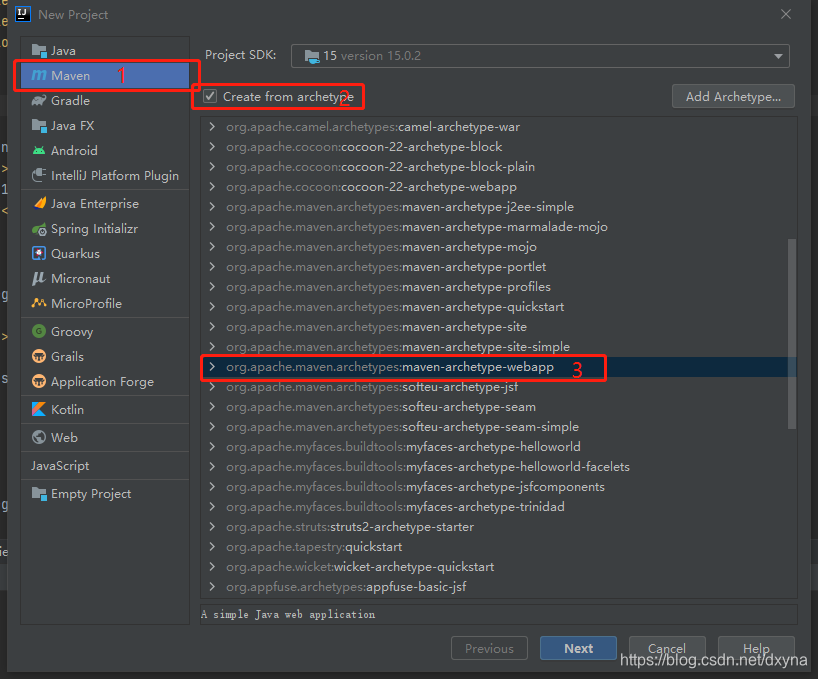
Task: Open the Project SDK dropdown arrow
Action: tap(778, 56)
